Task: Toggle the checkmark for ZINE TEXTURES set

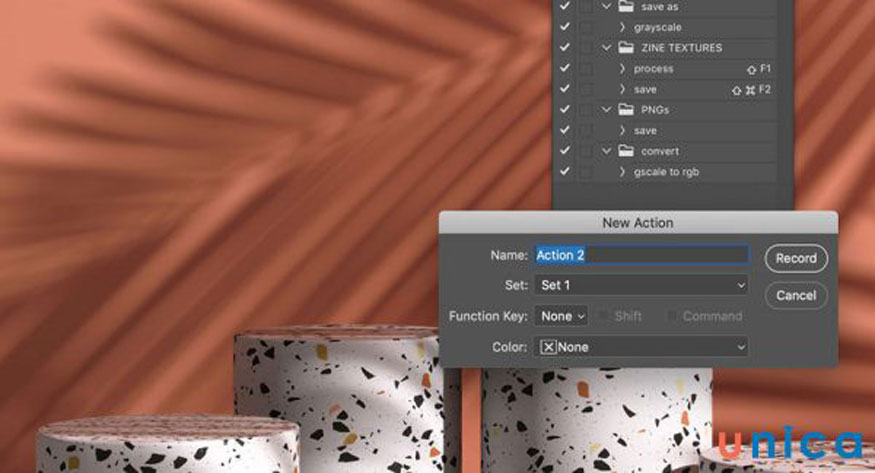Action: [x=565, y=47]
